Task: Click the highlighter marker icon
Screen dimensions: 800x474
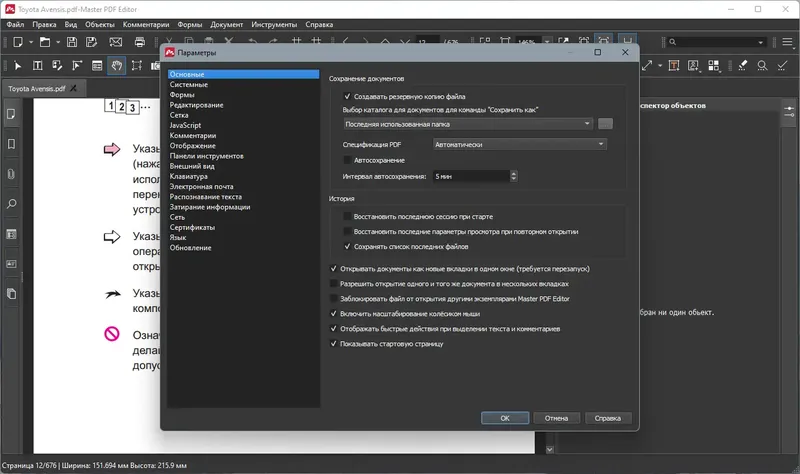Action: pos(742,65)
